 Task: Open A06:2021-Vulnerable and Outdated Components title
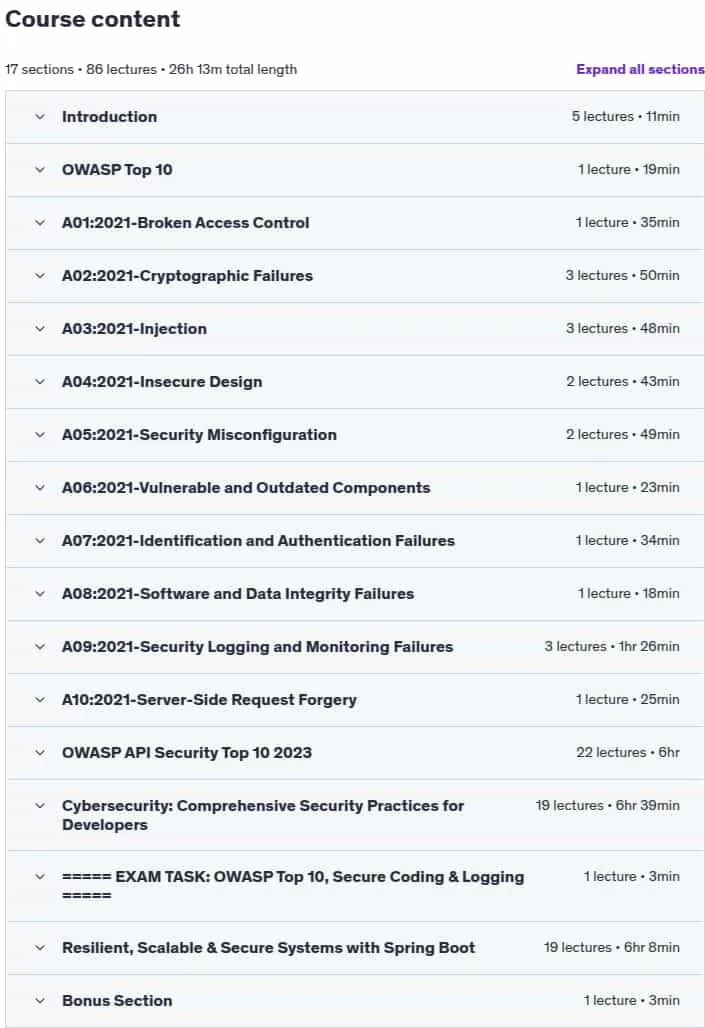click(x=246, y=488)
